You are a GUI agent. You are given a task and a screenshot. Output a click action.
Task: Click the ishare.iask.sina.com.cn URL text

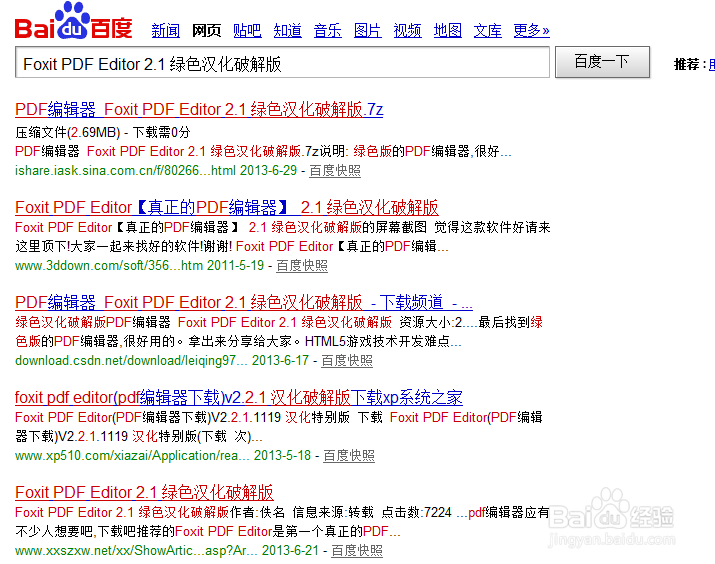[125, 171]
